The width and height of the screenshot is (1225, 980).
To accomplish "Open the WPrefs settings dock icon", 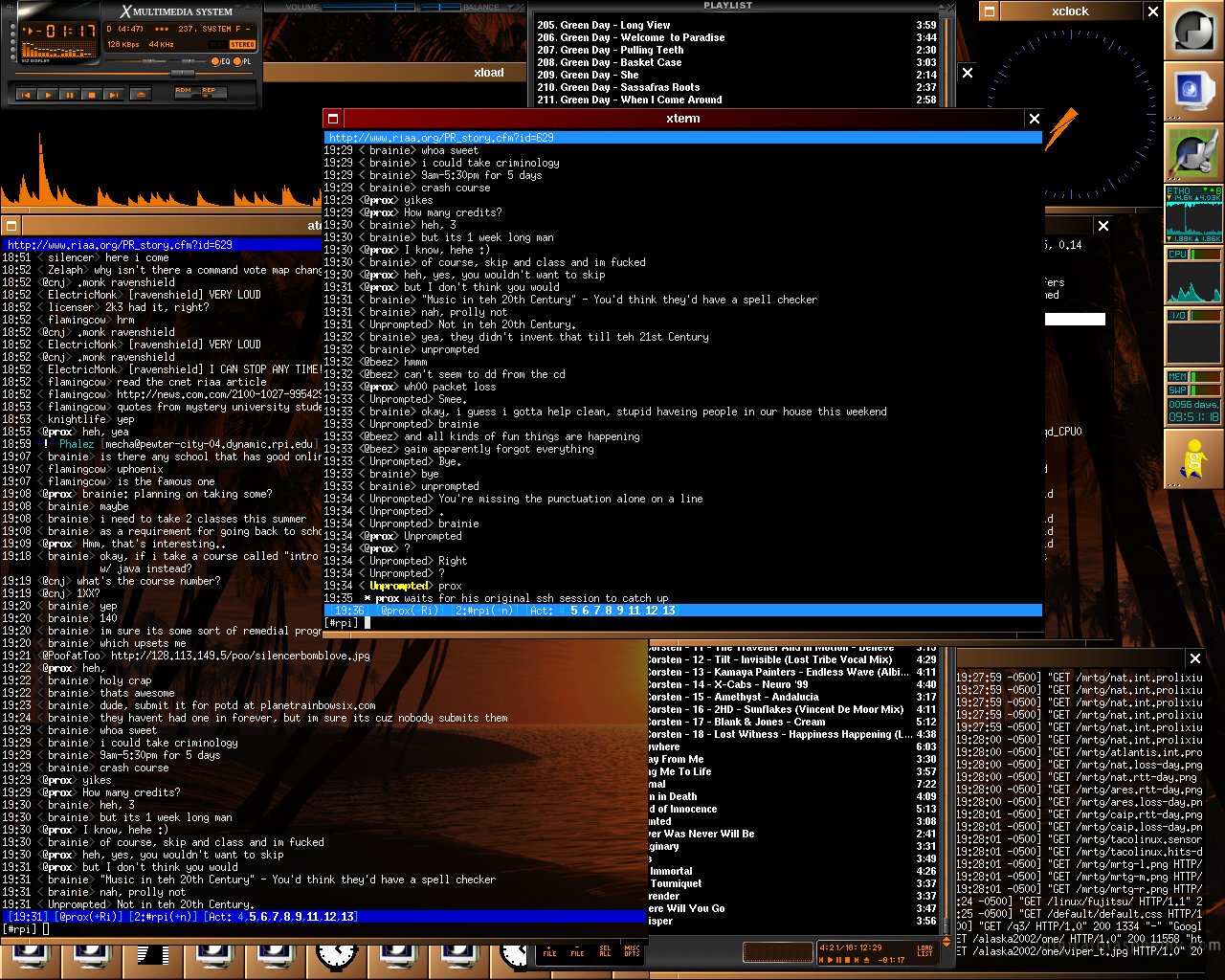I will point(1193,153).
